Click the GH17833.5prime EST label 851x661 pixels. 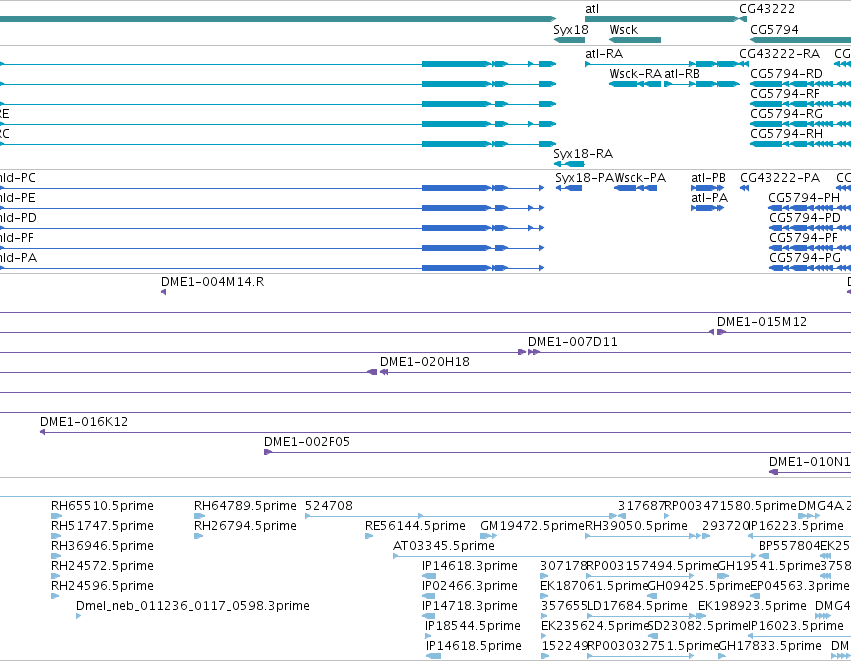click(770, 646)
